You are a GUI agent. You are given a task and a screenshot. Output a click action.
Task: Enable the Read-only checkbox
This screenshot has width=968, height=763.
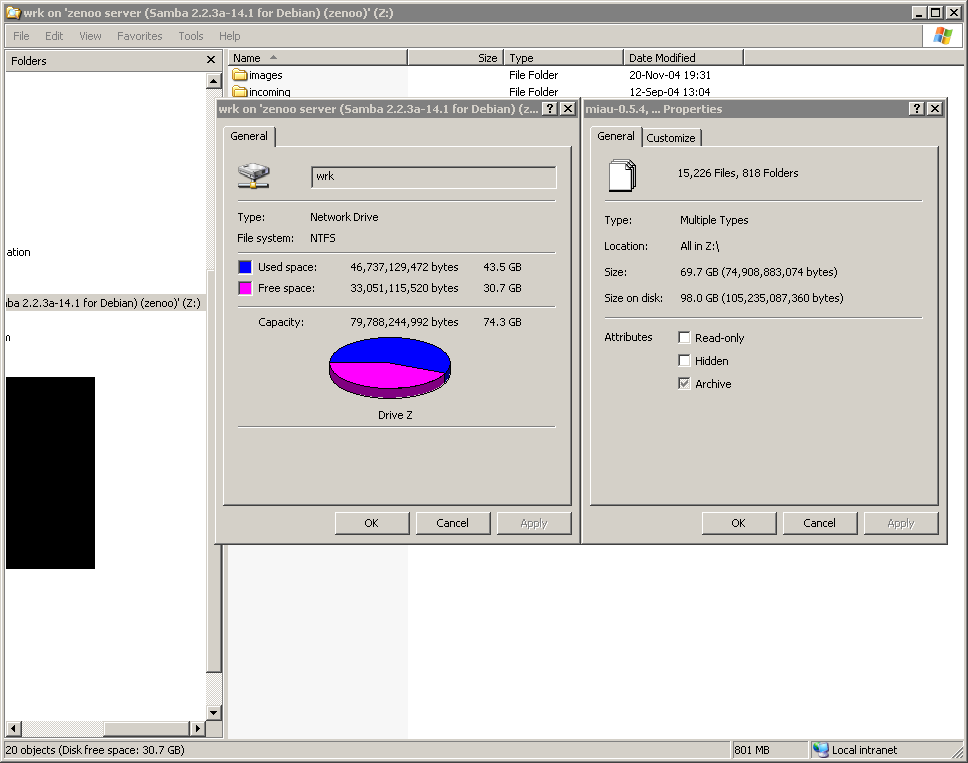[x=684, y=338]
